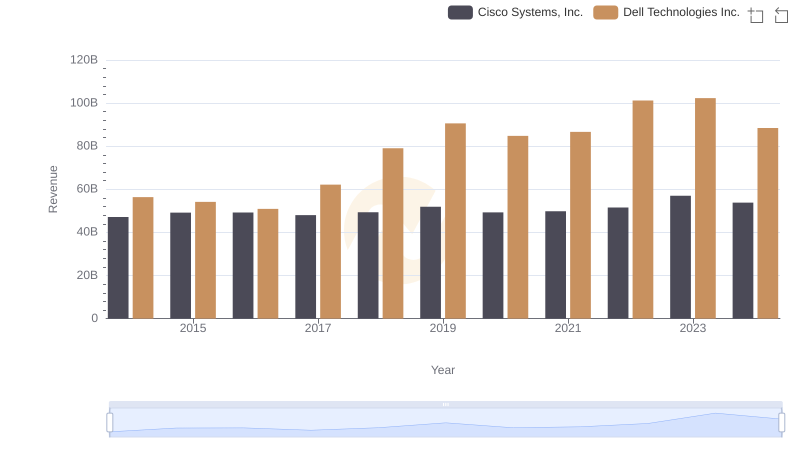The width and height of the screenshot is (800, 461).
Task: Click the 100B y-axis label
Action: pyautogui.click(x=84, y=103)
